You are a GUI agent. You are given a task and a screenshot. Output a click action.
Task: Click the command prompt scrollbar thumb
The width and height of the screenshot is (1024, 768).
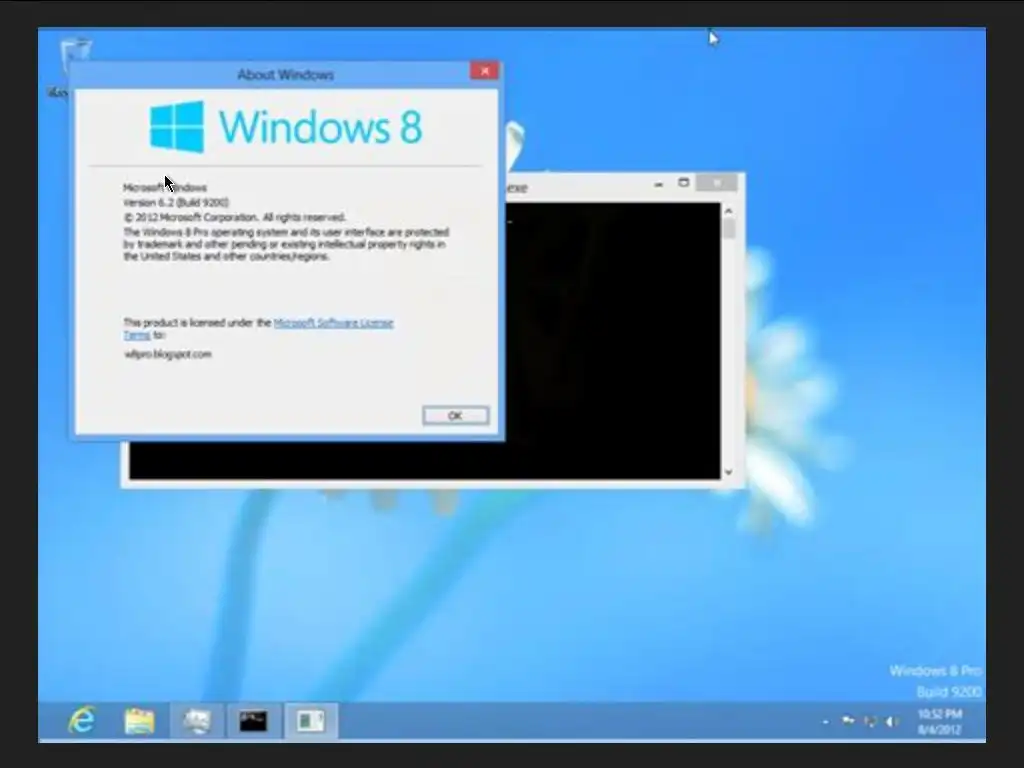pyautogui.click(x=729, y=229)
